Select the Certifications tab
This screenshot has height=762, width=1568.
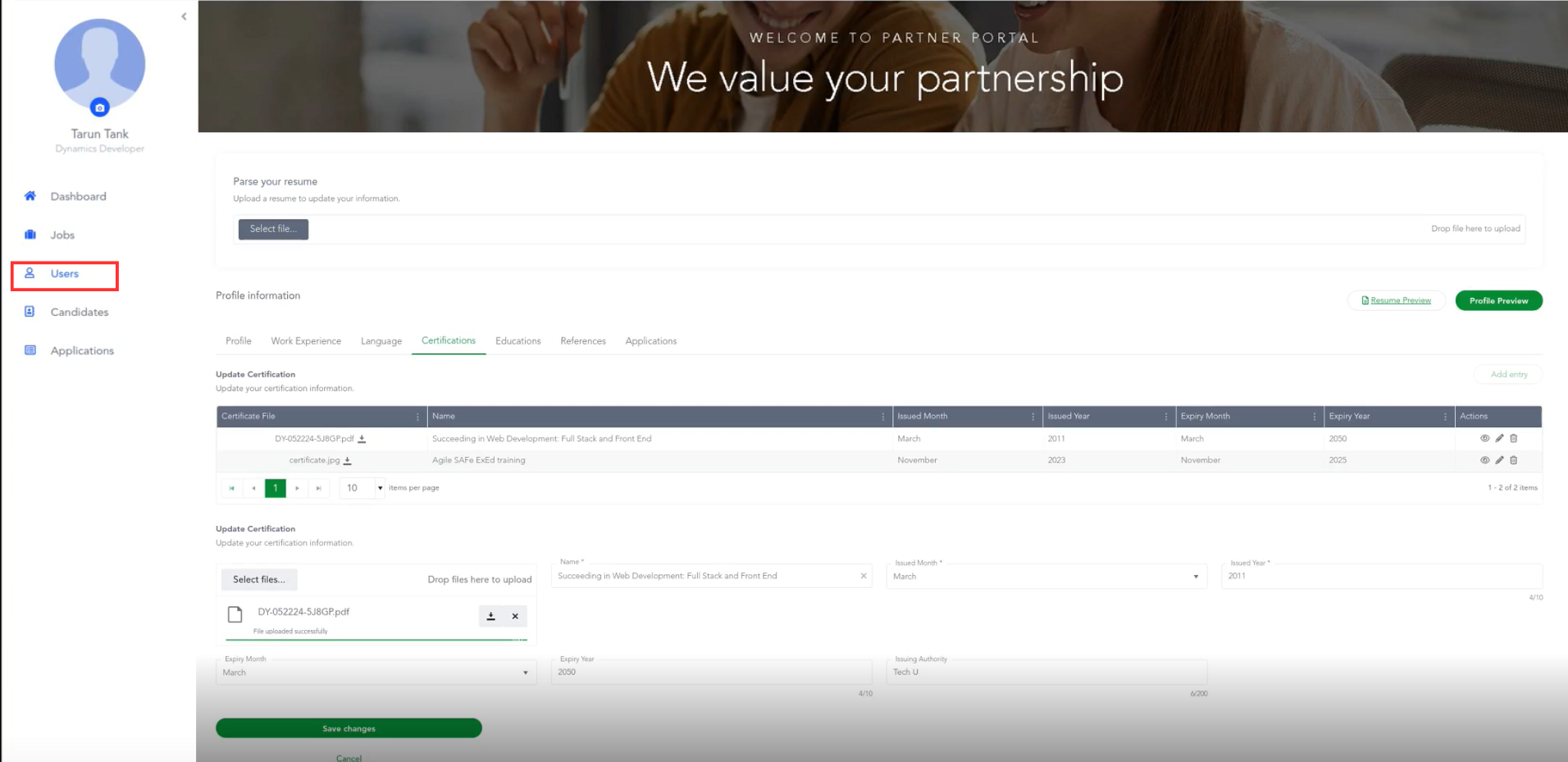(449, 340)
